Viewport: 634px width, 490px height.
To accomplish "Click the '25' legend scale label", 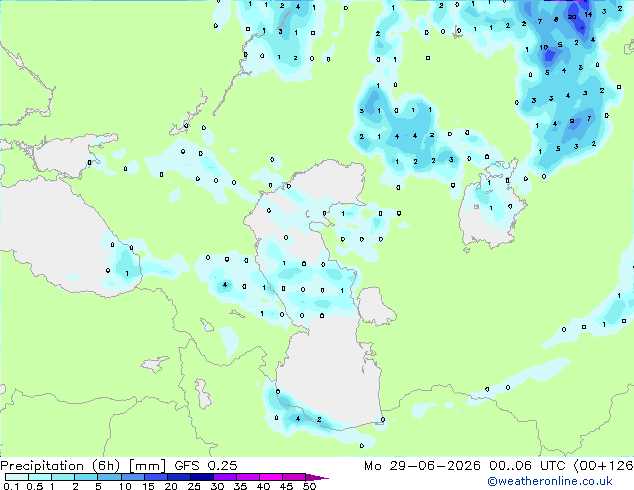I will 194,486.
